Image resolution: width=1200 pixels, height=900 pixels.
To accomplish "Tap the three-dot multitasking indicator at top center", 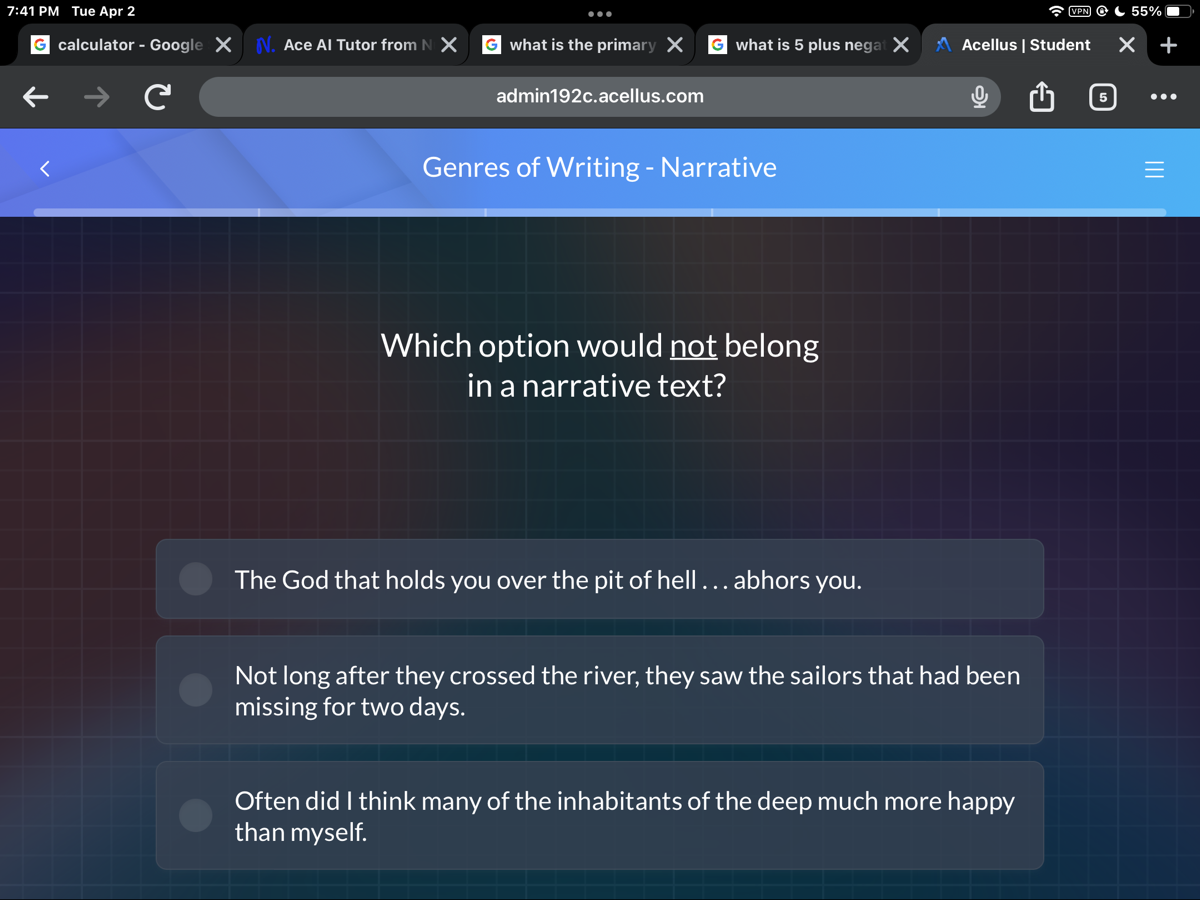I will 600,14.
